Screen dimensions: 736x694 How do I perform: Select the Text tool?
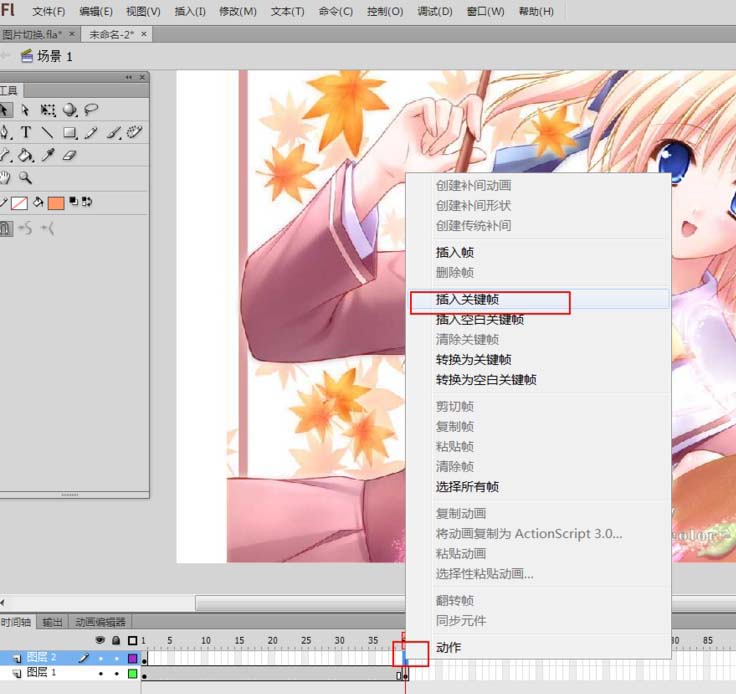tap(26, 132)
